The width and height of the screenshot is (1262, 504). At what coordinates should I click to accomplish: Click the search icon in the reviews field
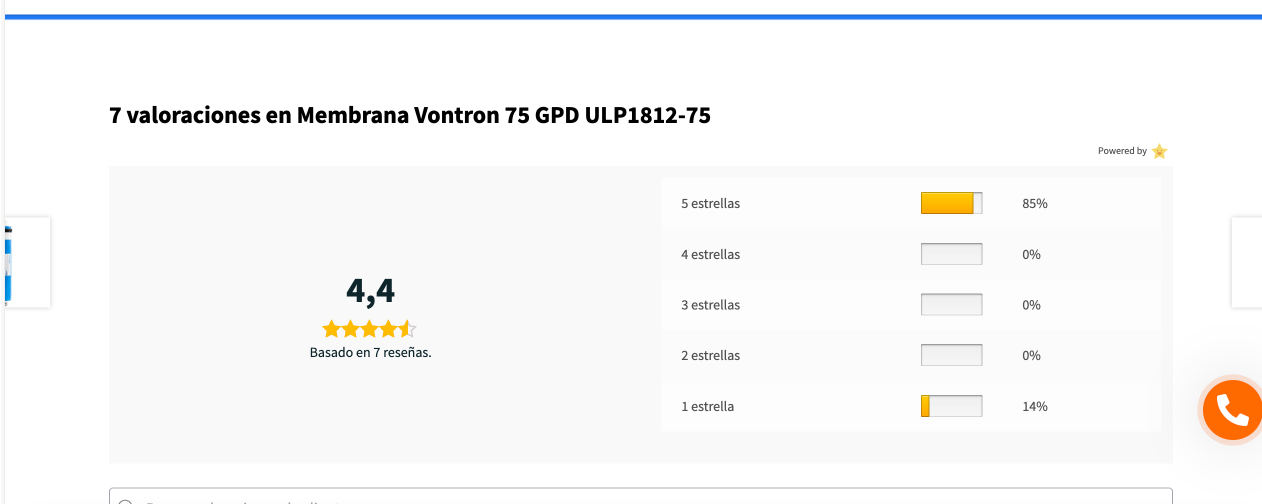coord(126,503)
